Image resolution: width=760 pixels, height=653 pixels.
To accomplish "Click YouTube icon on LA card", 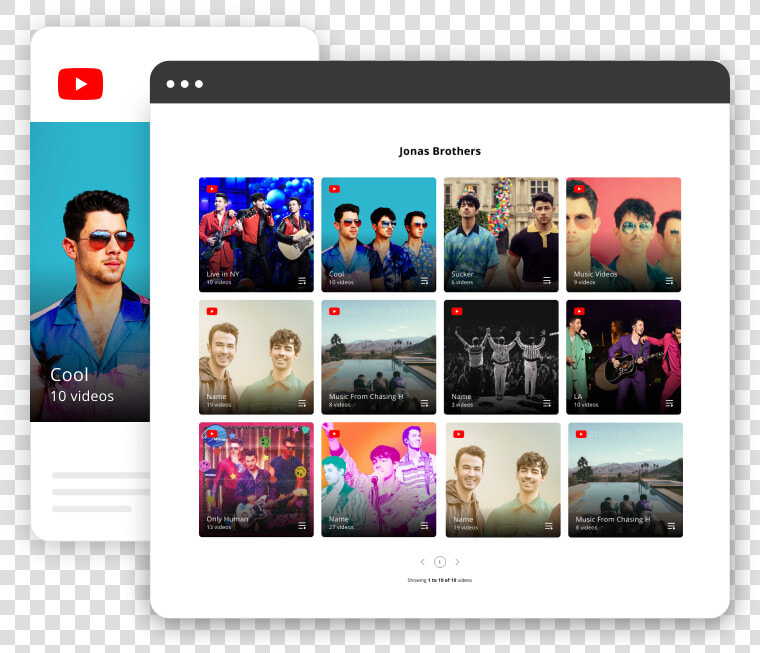I will point(579,311).
